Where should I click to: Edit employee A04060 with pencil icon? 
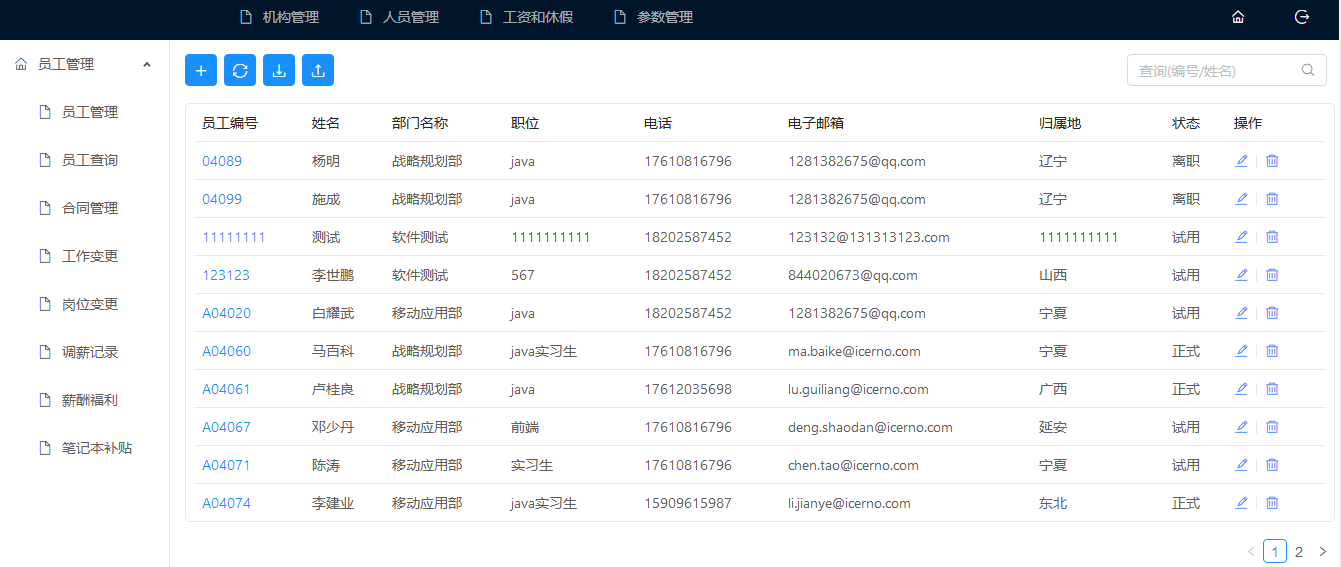tap(1242, 350)
